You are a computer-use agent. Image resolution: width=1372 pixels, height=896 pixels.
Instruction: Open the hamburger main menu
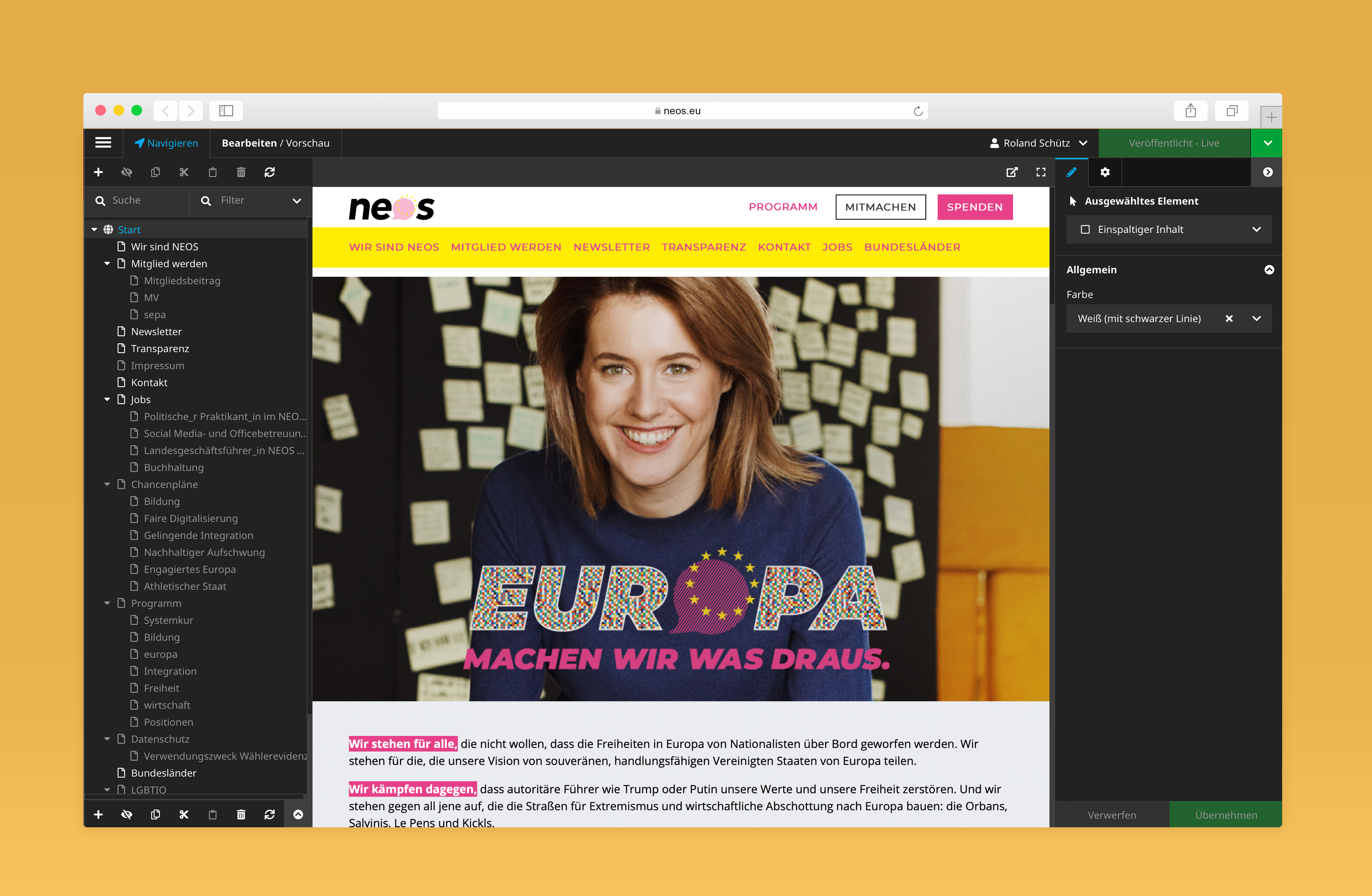point(103,142)
